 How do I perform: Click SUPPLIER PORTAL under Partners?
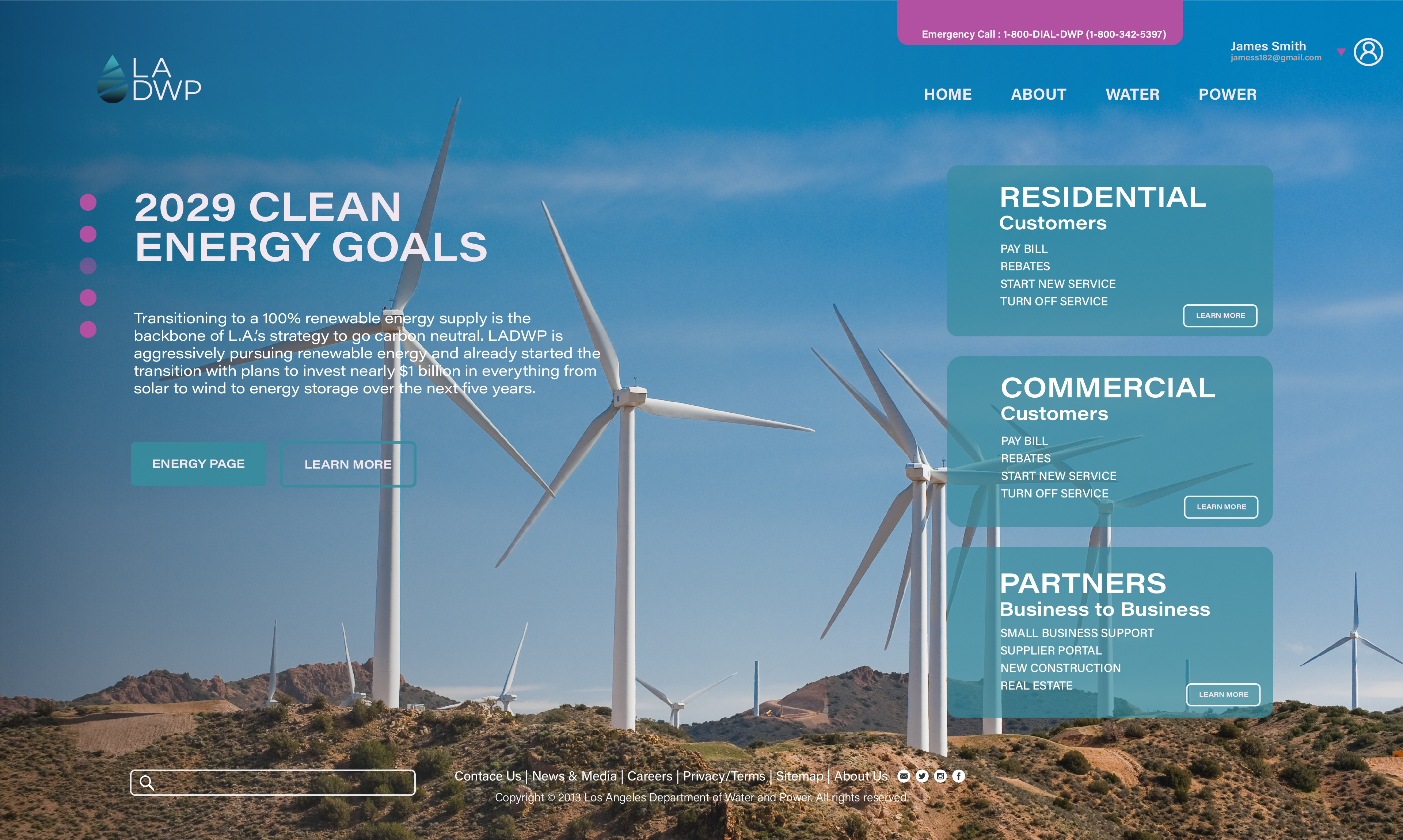pos(1051,650)
